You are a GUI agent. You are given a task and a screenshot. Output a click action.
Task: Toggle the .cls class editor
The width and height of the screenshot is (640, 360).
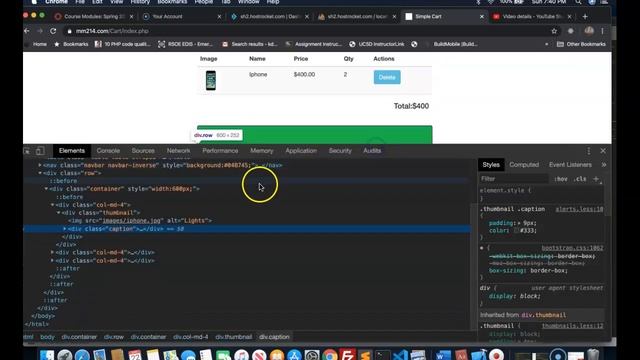[580, 179]
